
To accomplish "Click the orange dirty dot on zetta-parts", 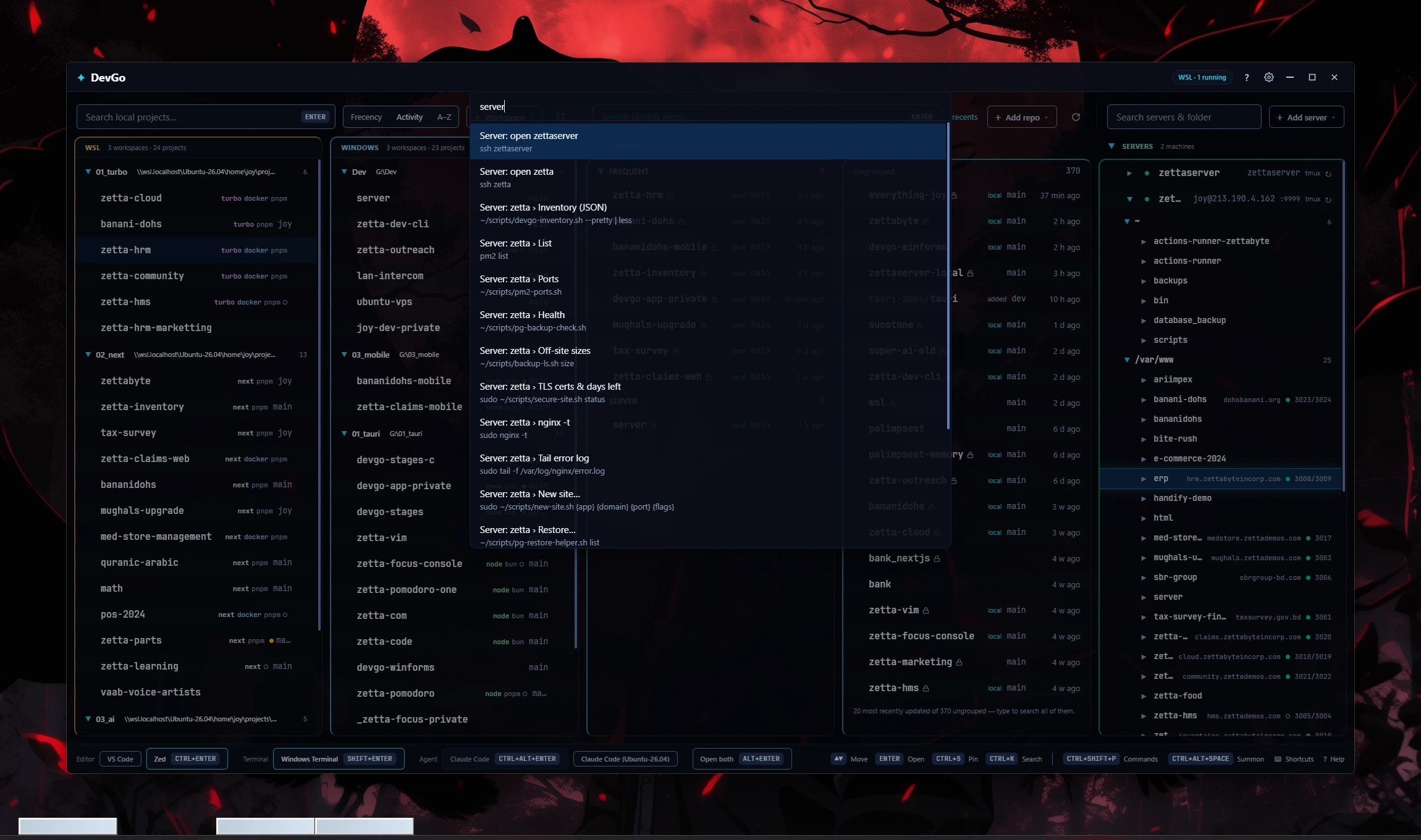I will tap(271, 640).
